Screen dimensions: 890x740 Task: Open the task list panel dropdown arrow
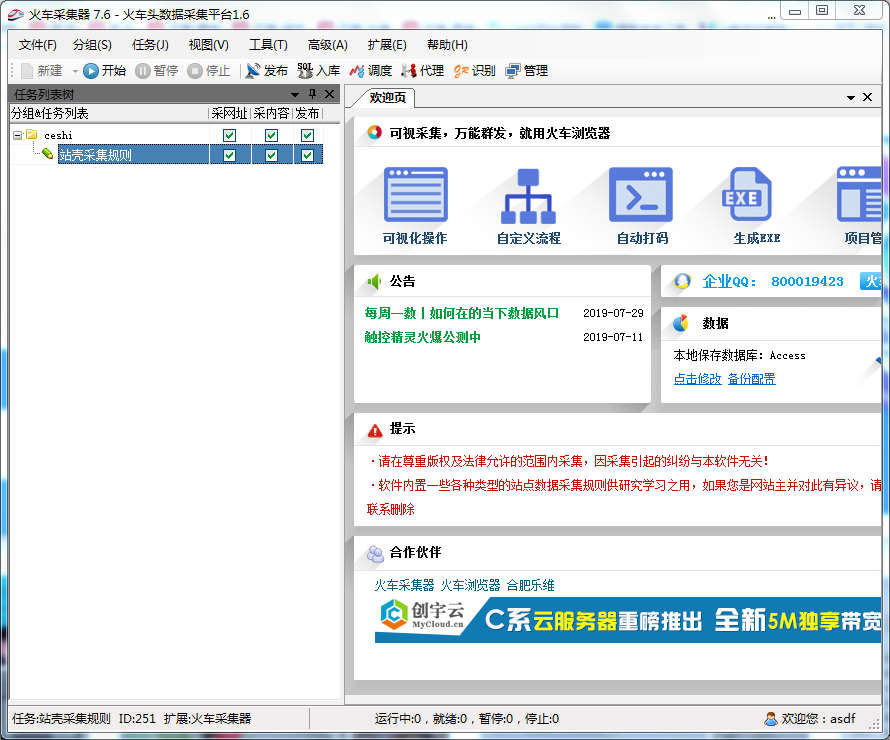(x=295, y=95)
